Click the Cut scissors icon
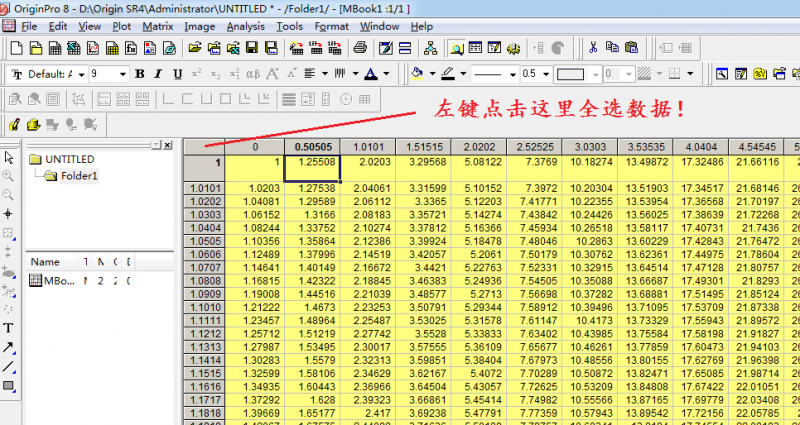Image resolution: width=800 pixels, height=425 pixels. click(593, 47)
